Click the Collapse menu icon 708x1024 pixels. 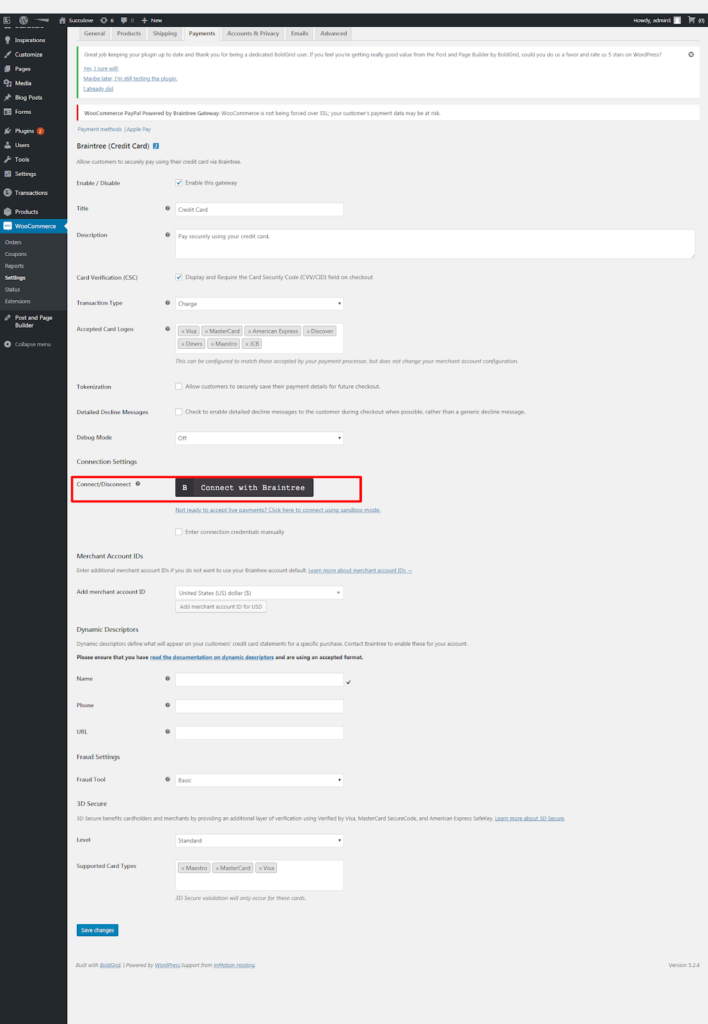[x=8, y=344]
